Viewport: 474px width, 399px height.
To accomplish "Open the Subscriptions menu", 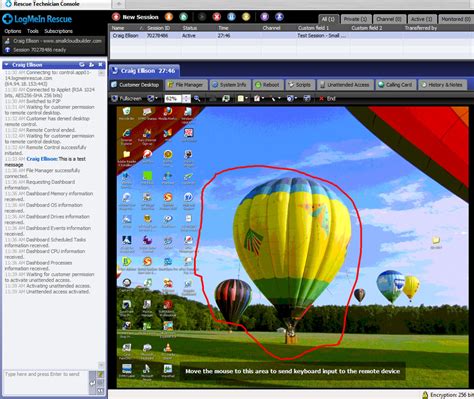I will (x=58, y=31).
